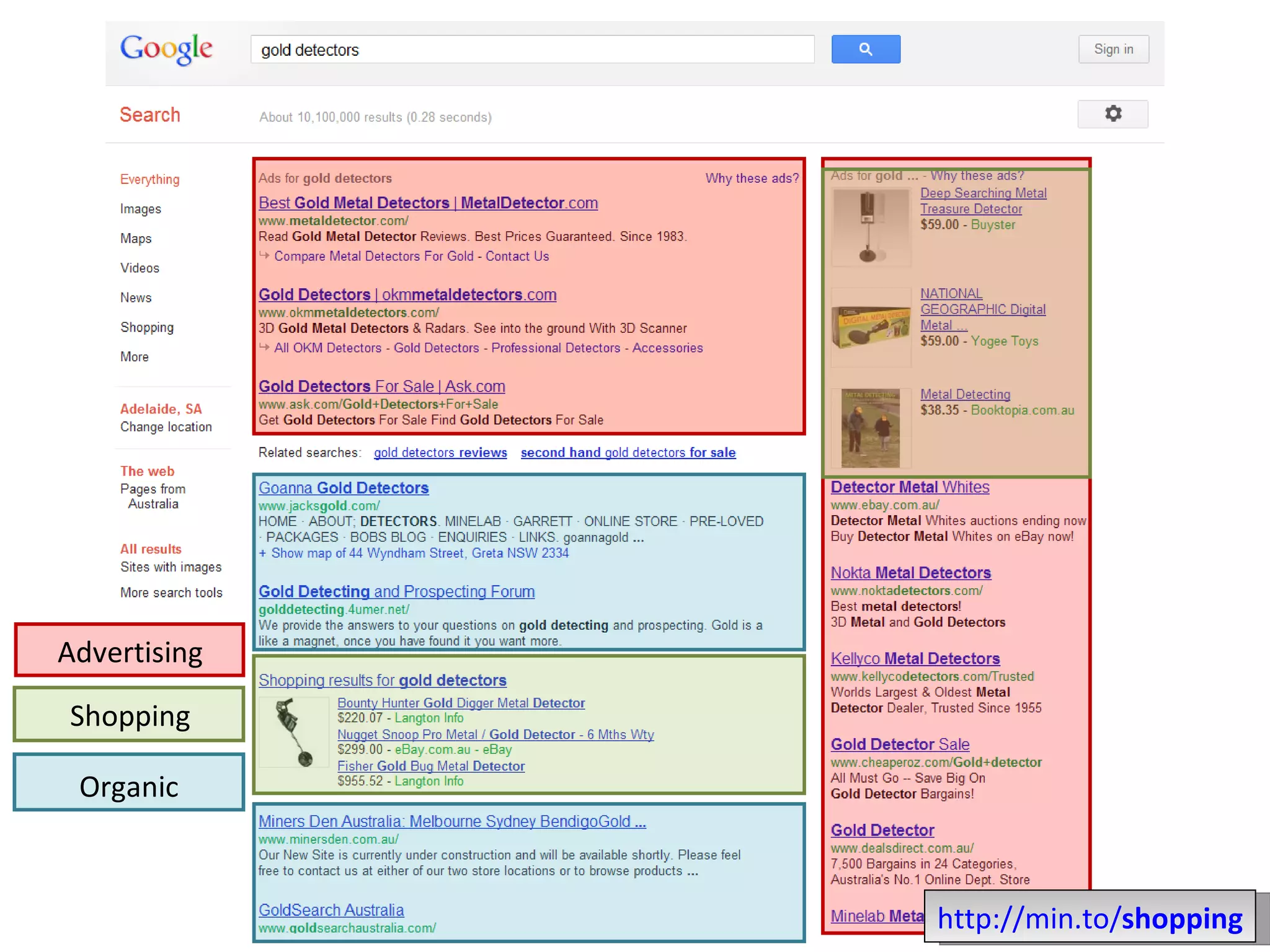Click the Contact Us sitelink
This screenshot has height=952, width=1270.
click(x=517, y=256)
